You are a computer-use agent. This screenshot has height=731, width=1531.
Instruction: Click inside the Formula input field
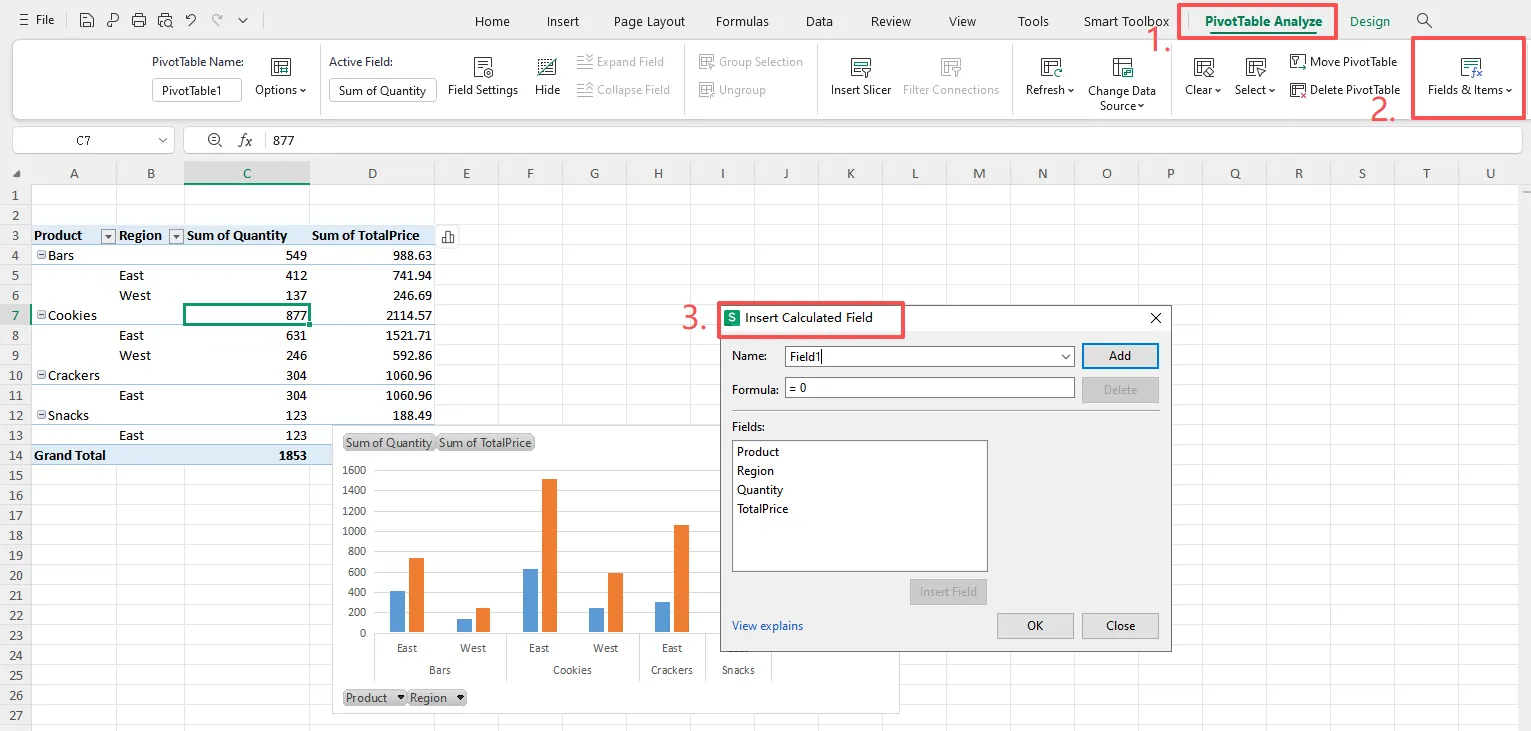click(928, 388)
